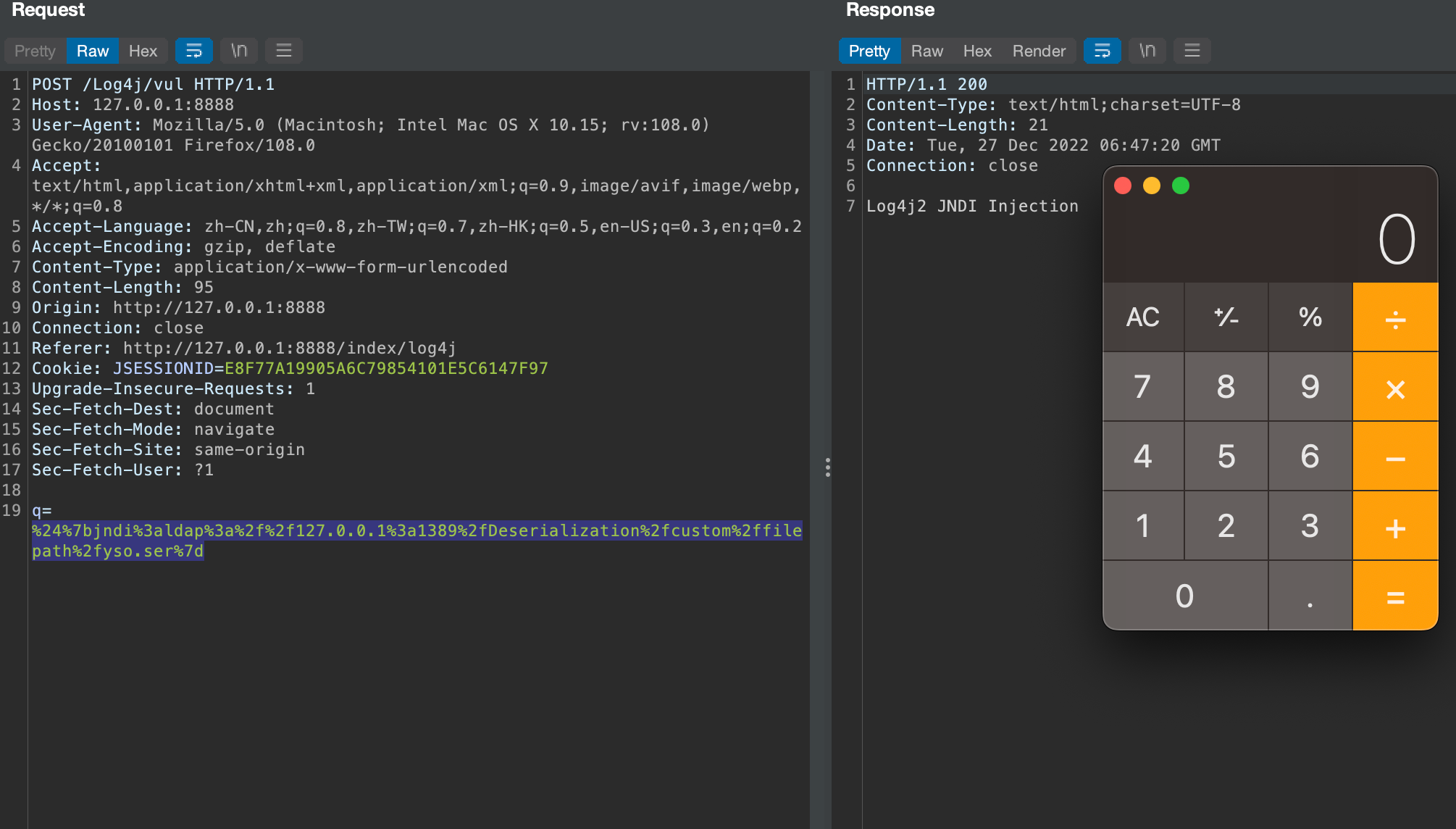Toggle word wrap icon in Response panel

tap(1102, 51)
